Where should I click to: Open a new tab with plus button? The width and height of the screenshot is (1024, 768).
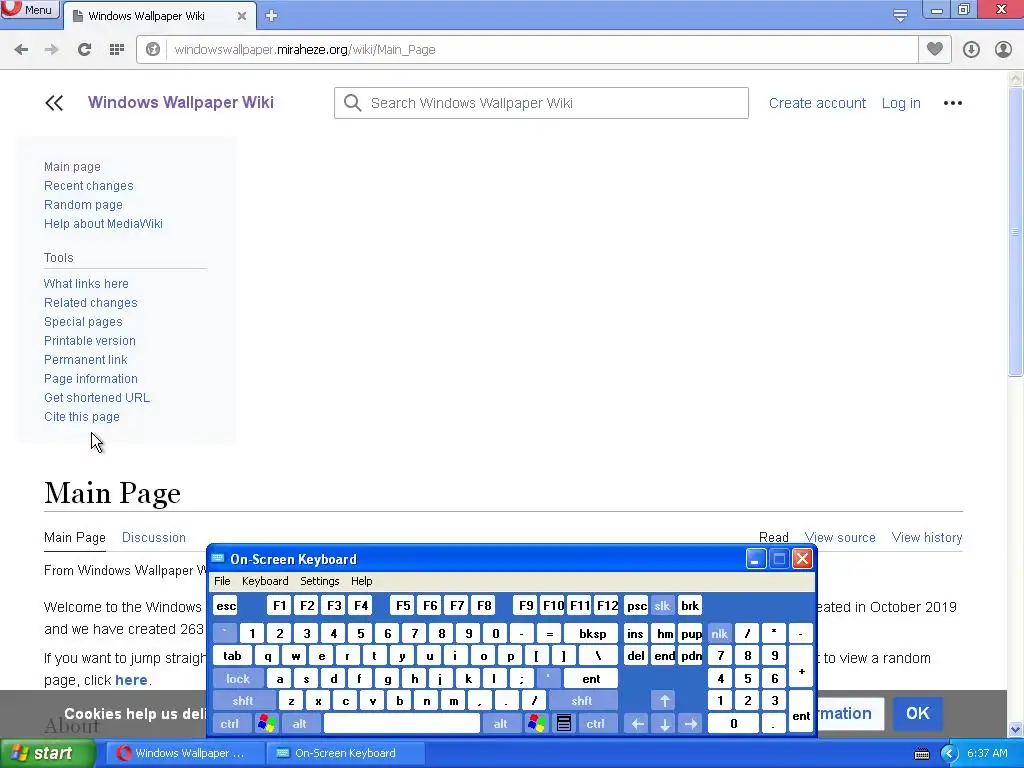pos(272,16)
